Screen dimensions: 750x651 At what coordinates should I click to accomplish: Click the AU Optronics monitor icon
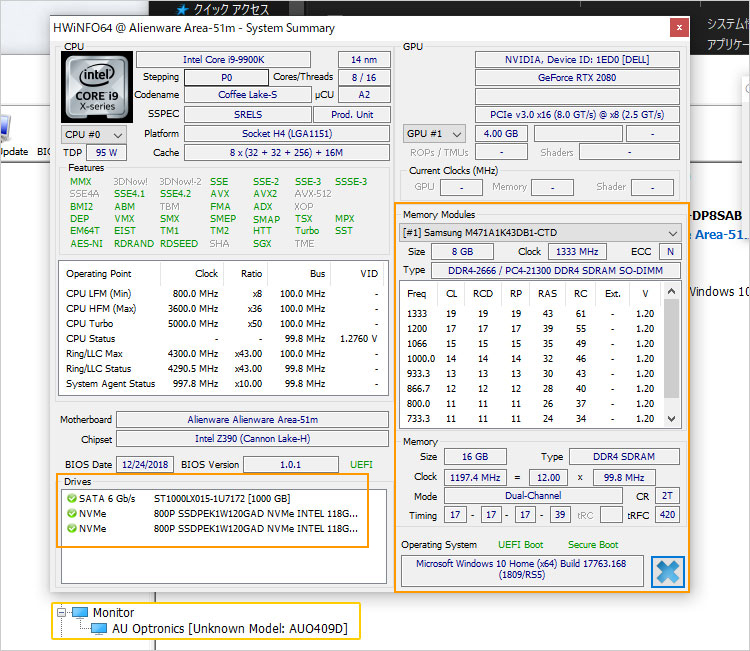[x=99, y=629]
